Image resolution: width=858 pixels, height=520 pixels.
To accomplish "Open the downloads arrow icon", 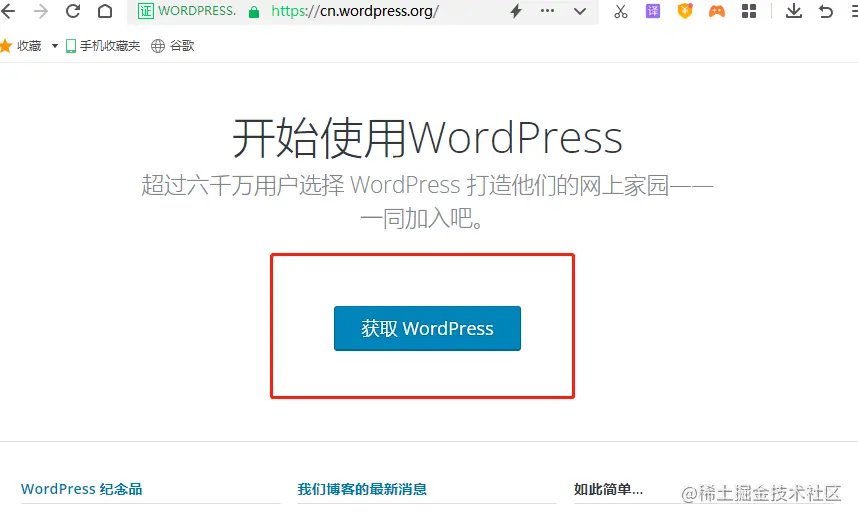I will [794, 11].
